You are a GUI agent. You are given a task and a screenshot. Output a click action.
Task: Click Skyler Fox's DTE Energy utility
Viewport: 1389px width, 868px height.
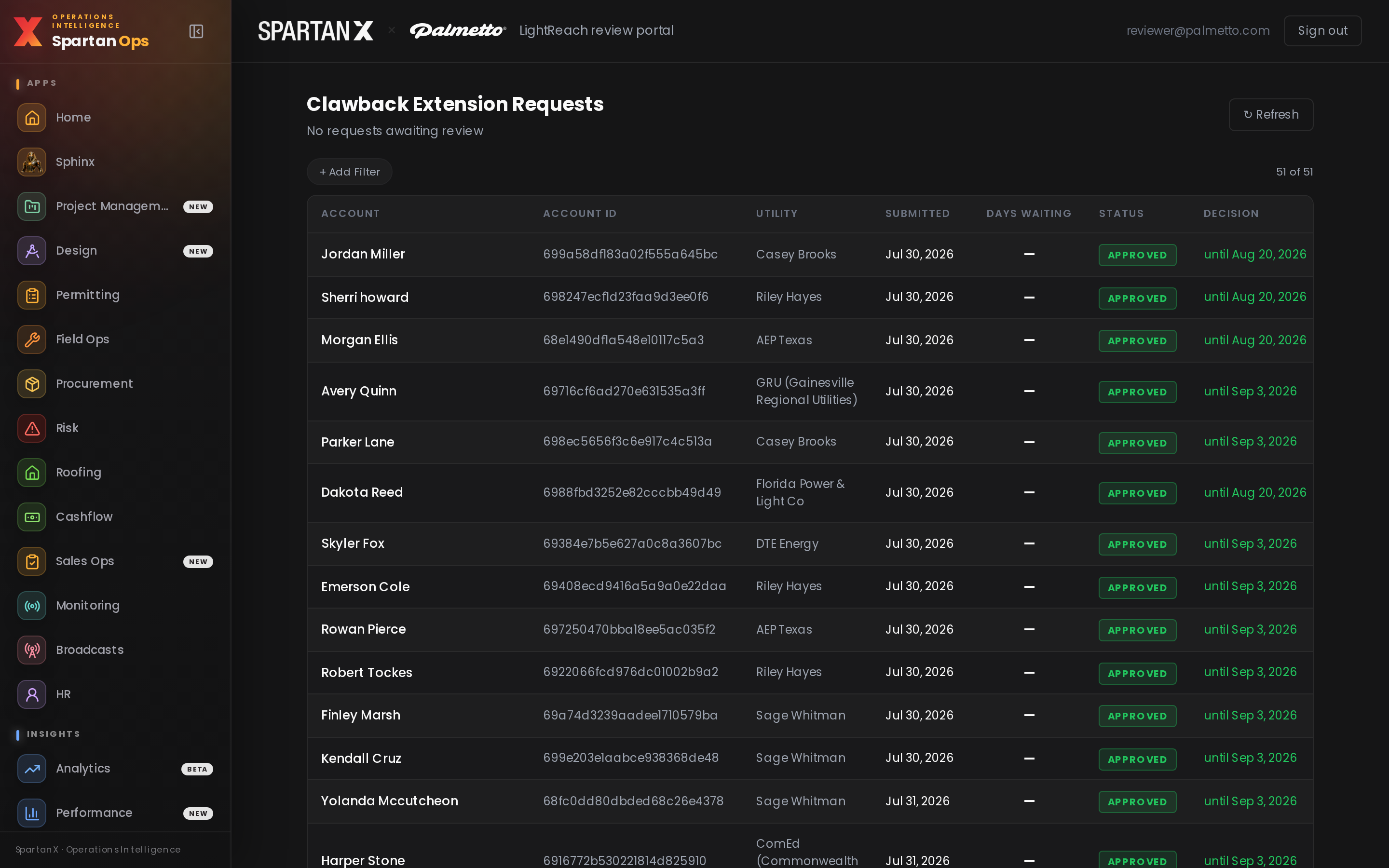coord(787,543)
